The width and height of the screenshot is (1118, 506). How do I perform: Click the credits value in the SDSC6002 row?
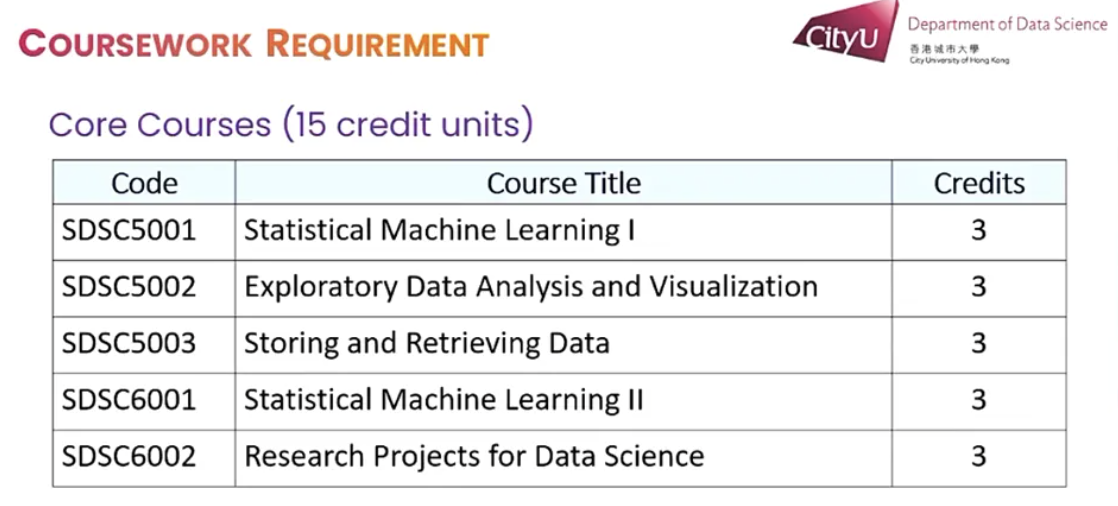coord(978,456)
